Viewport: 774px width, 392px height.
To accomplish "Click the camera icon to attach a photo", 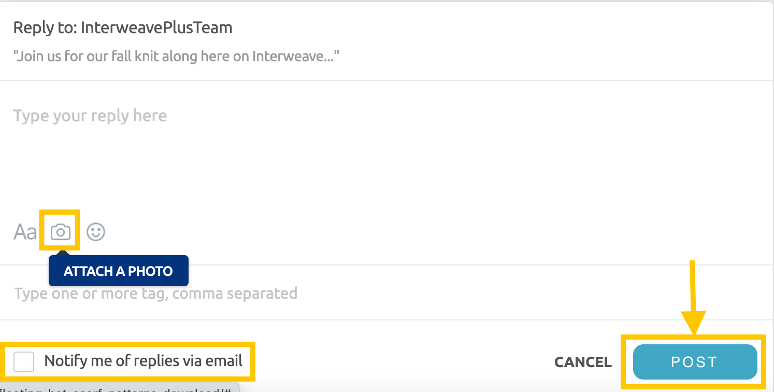I will [60, 232].
